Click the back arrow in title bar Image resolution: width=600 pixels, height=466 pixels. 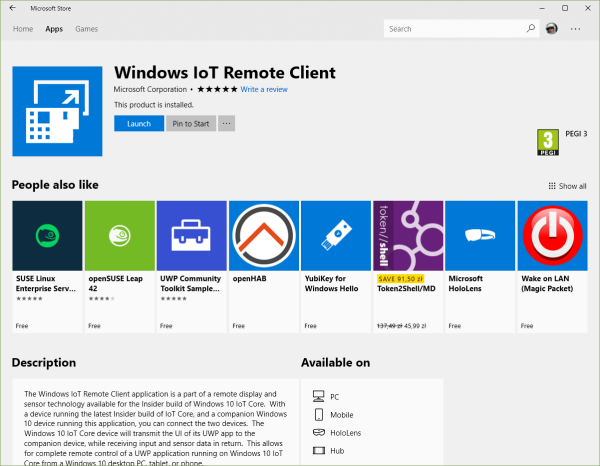pos(13,8)
